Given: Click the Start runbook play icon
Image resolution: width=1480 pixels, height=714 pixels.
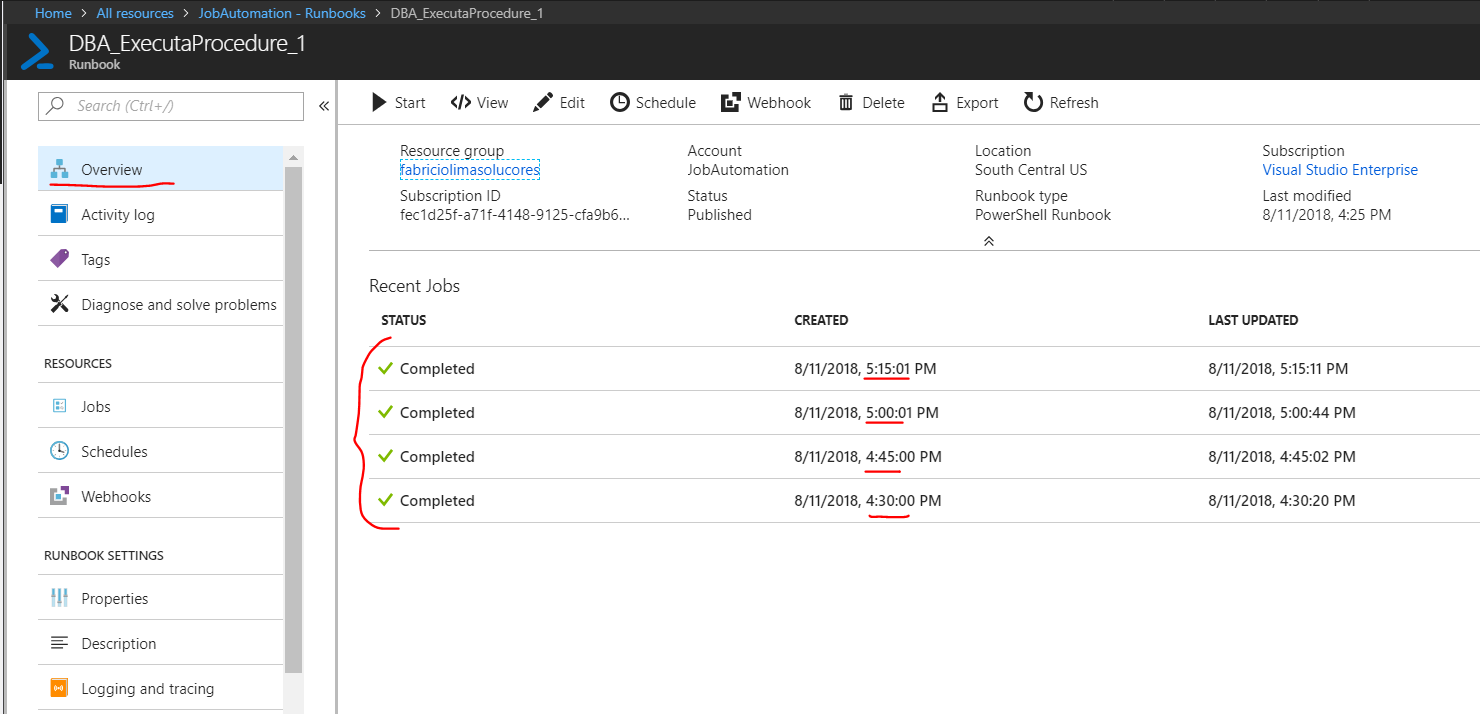Looking at the screenshot, I should 379,102.
